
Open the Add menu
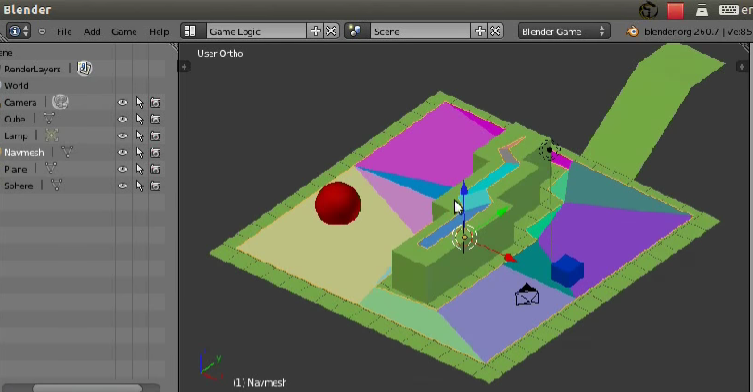(92, 32)
